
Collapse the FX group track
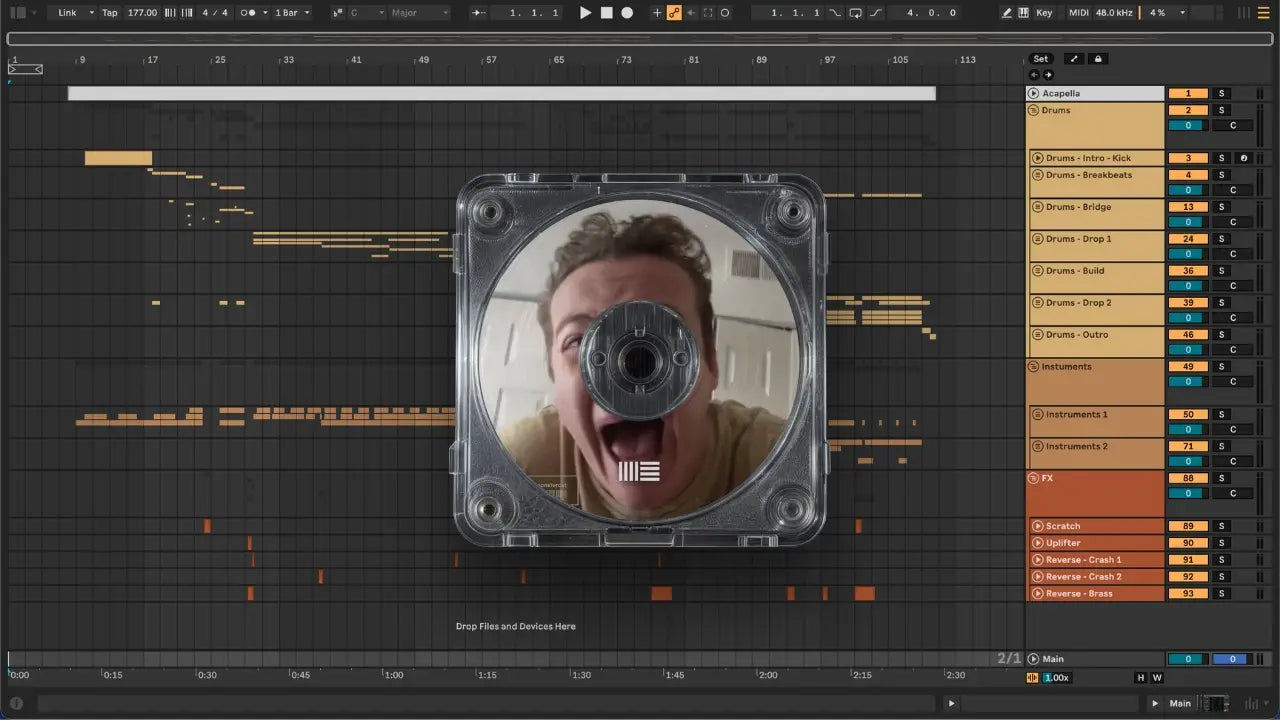tap(1034, 479)
